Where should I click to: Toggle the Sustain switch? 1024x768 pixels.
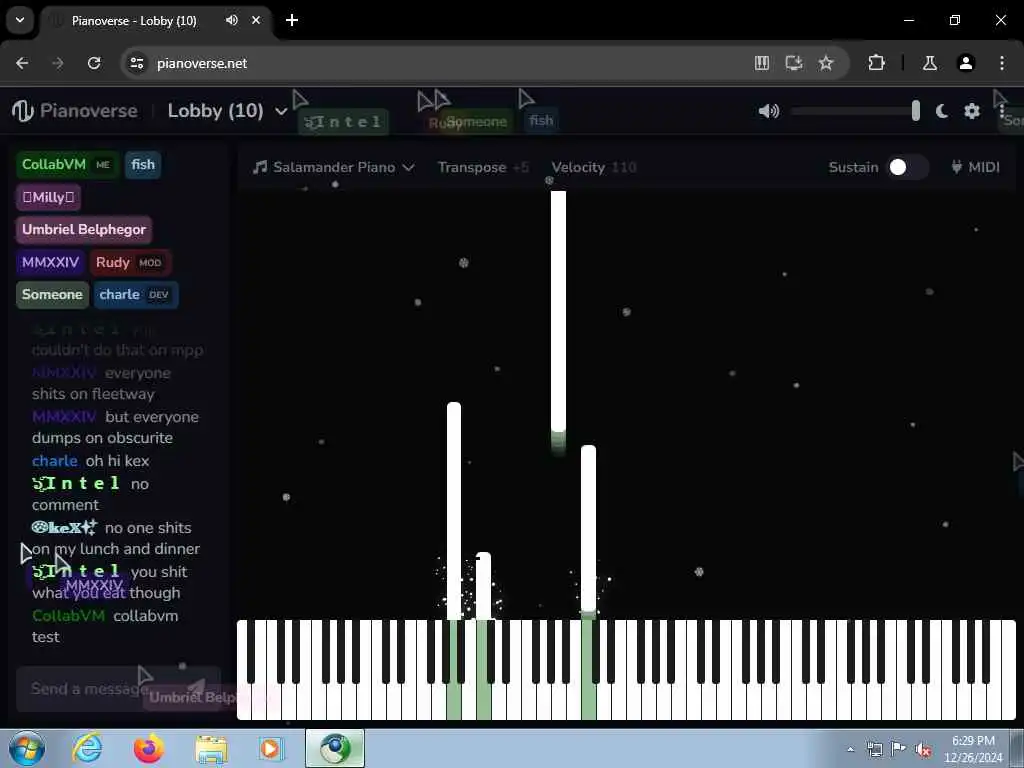click(x=906, y=167)
